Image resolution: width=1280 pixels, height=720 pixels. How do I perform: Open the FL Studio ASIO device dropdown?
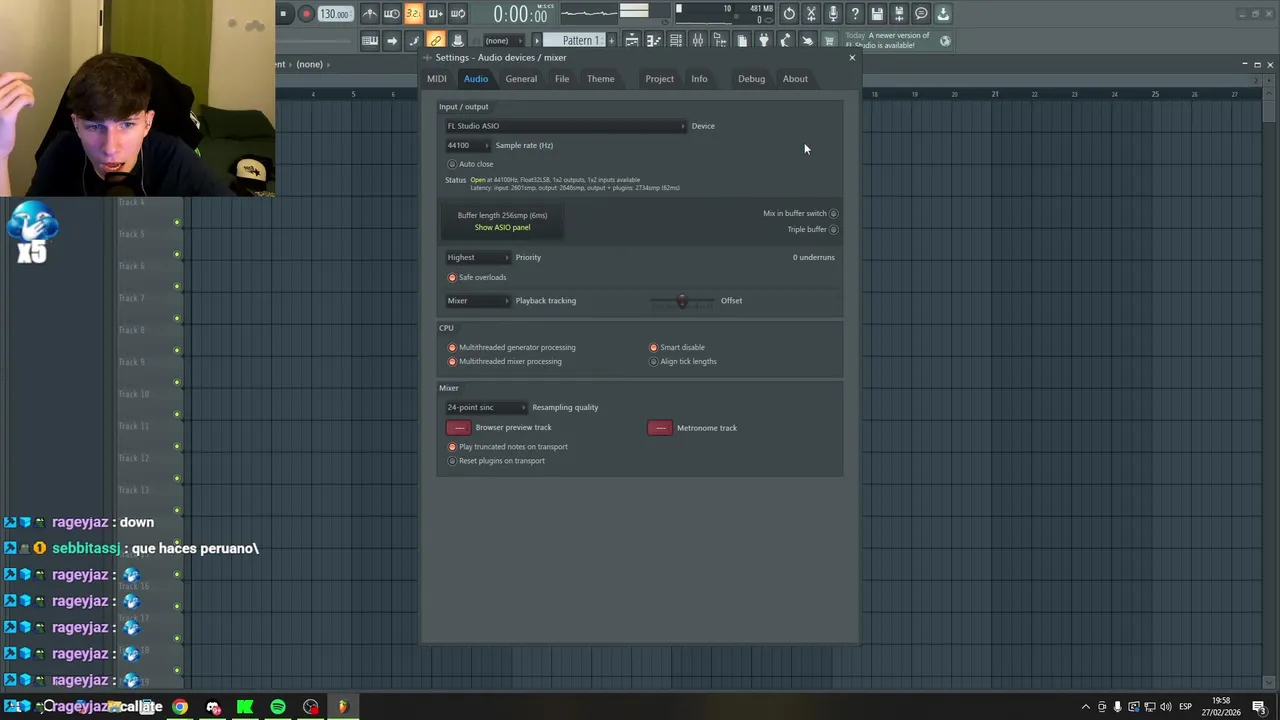click(565, 126)
